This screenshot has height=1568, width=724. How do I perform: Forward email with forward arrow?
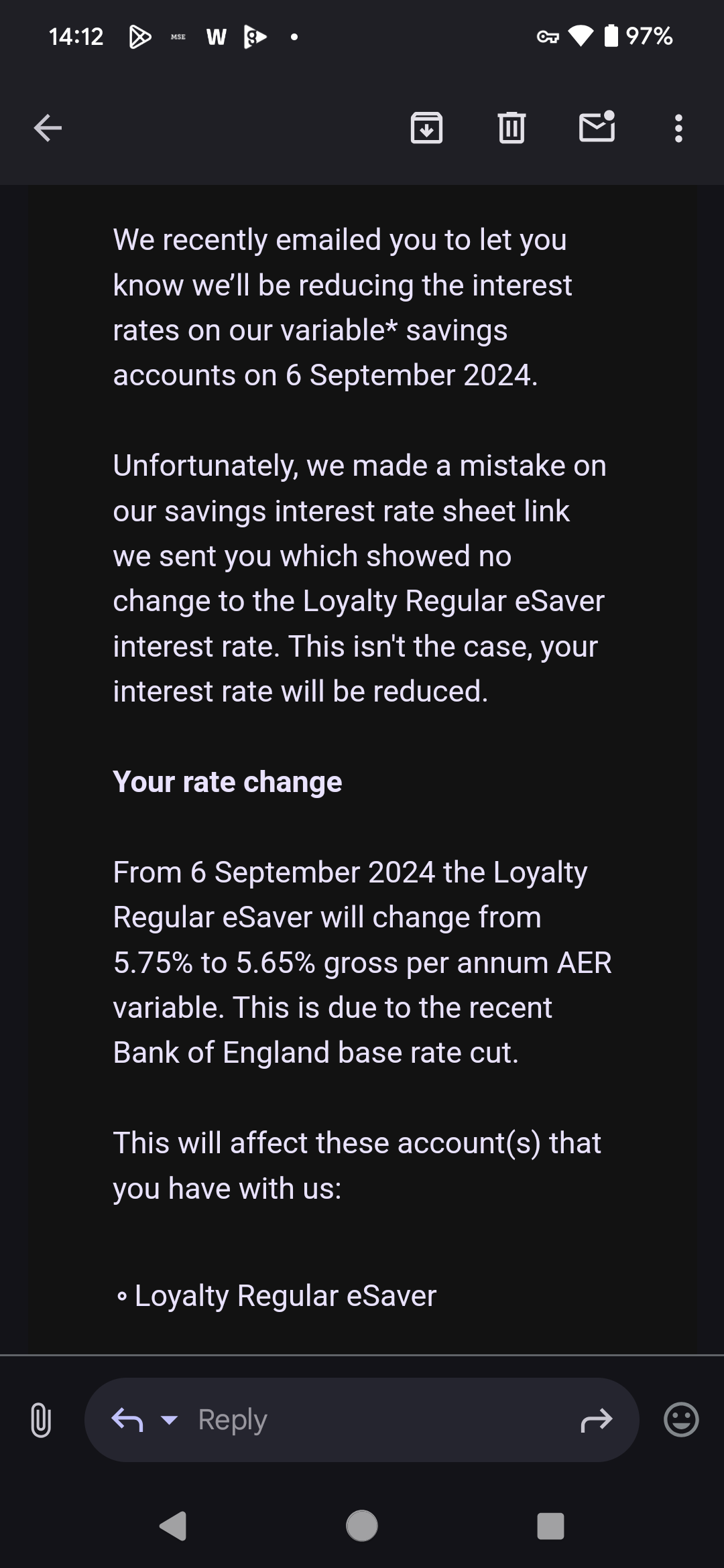click(x=596, y=1420)
